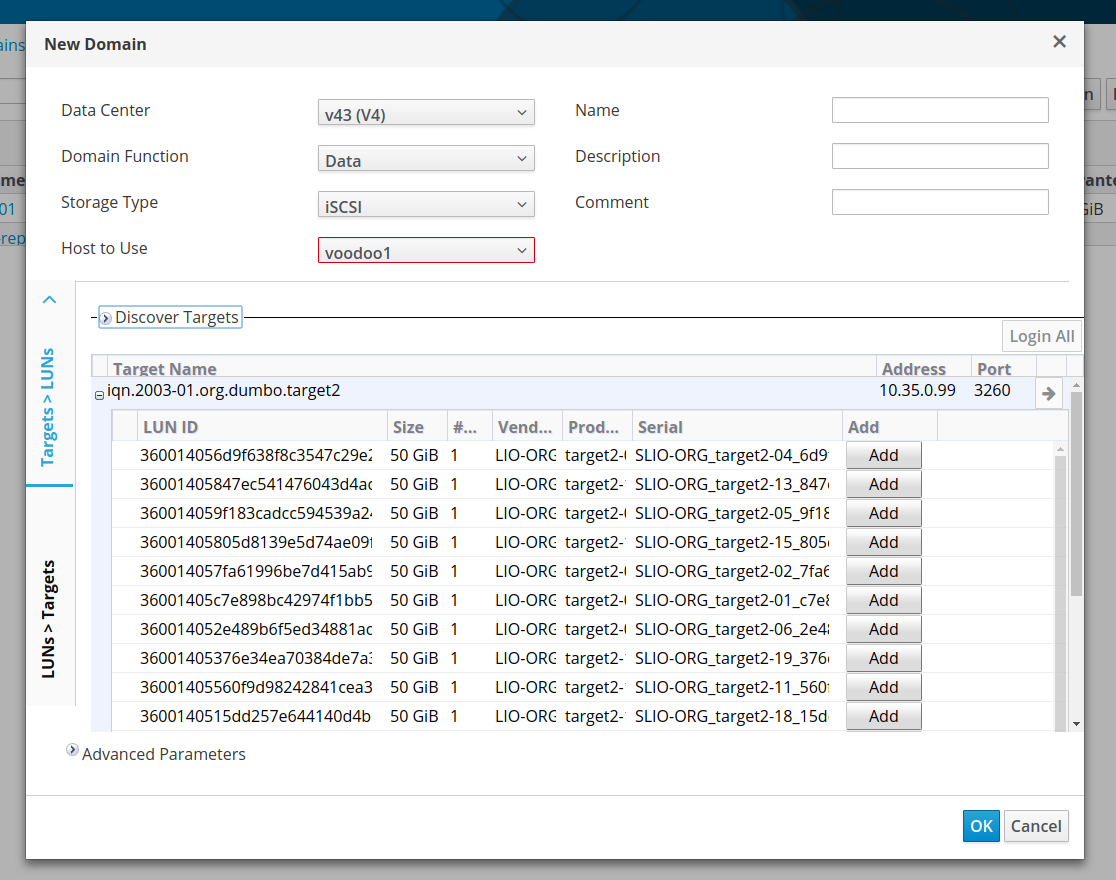Screen dimensions: 1116x880
Task: Select the Targets > LUNs tab
Action: pyautogui.click(x=49, y=407)
